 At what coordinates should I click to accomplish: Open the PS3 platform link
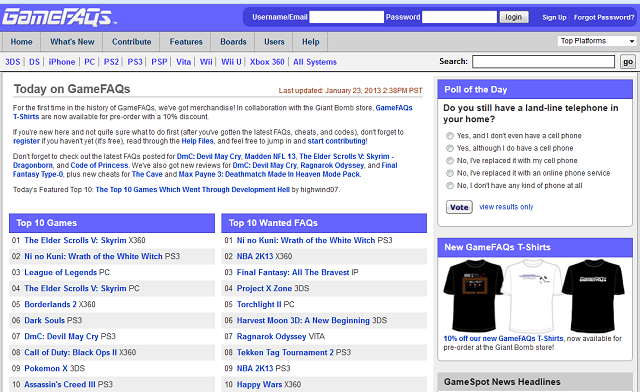tap(135, 62)
